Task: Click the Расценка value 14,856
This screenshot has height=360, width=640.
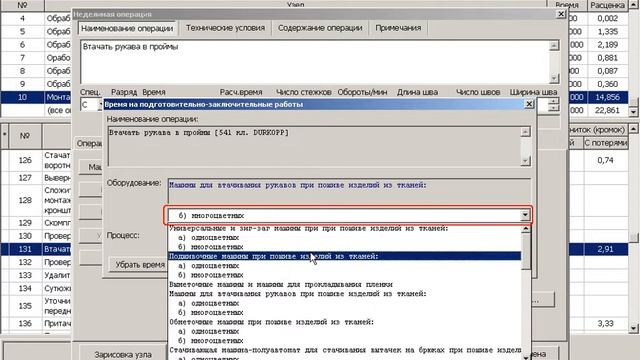Action: [x=607, y=97]
